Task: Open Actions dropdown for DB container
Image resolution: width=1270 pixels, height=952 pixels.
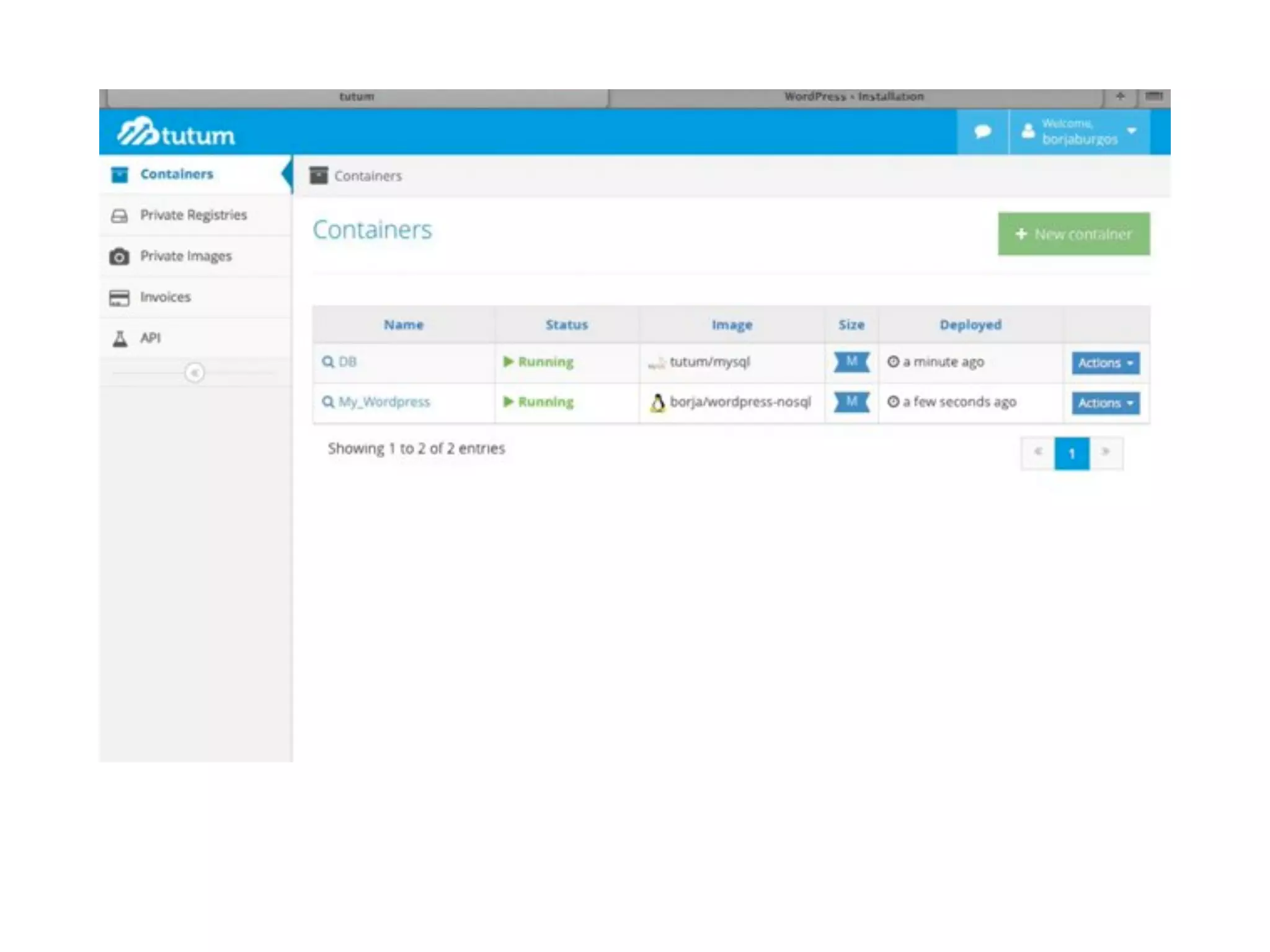Action: point(1105,363)
